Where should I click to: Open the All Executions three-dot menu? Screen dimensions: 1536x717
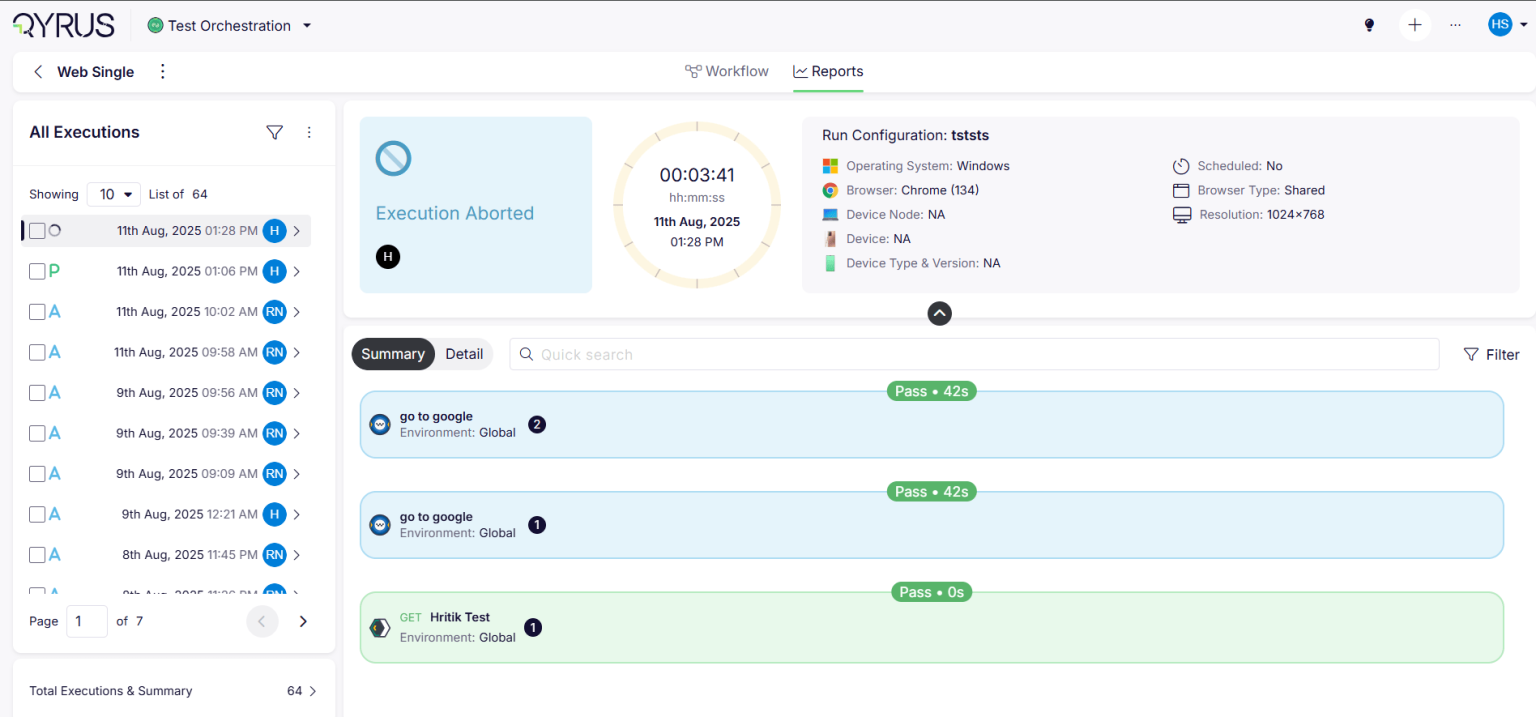309,132
